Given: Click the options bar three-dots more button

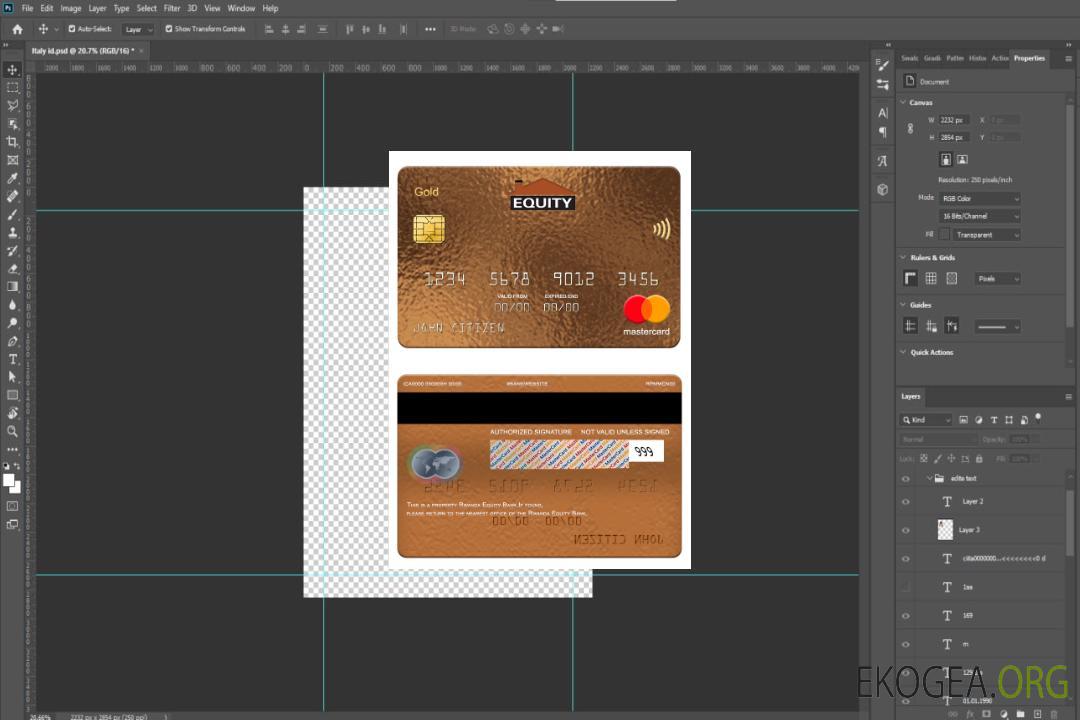Looking at the screenshot, I should click(430, 29).
